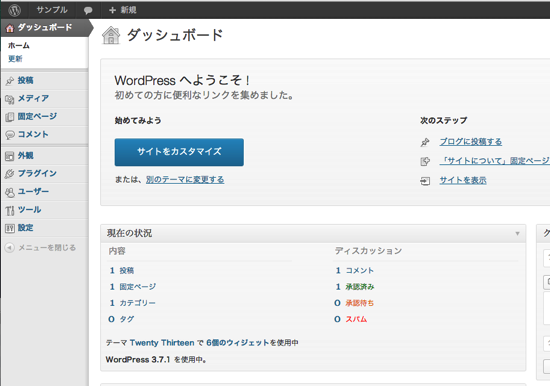Open the プラグイン sidebar menu
The image size is (550, 386).
point(37,173)
